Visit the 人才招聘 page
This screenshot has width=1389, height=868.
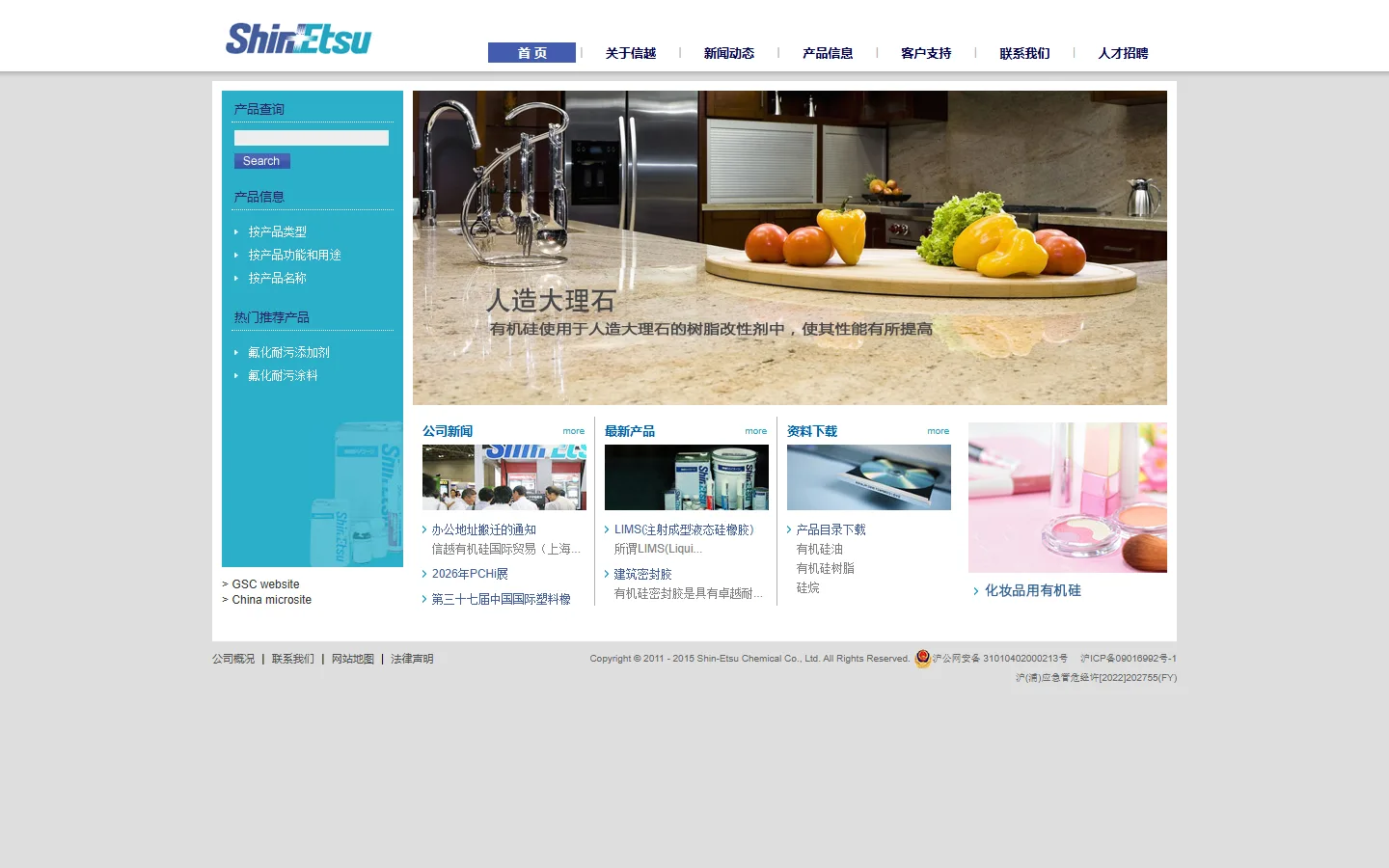[x=1123, y=53]
